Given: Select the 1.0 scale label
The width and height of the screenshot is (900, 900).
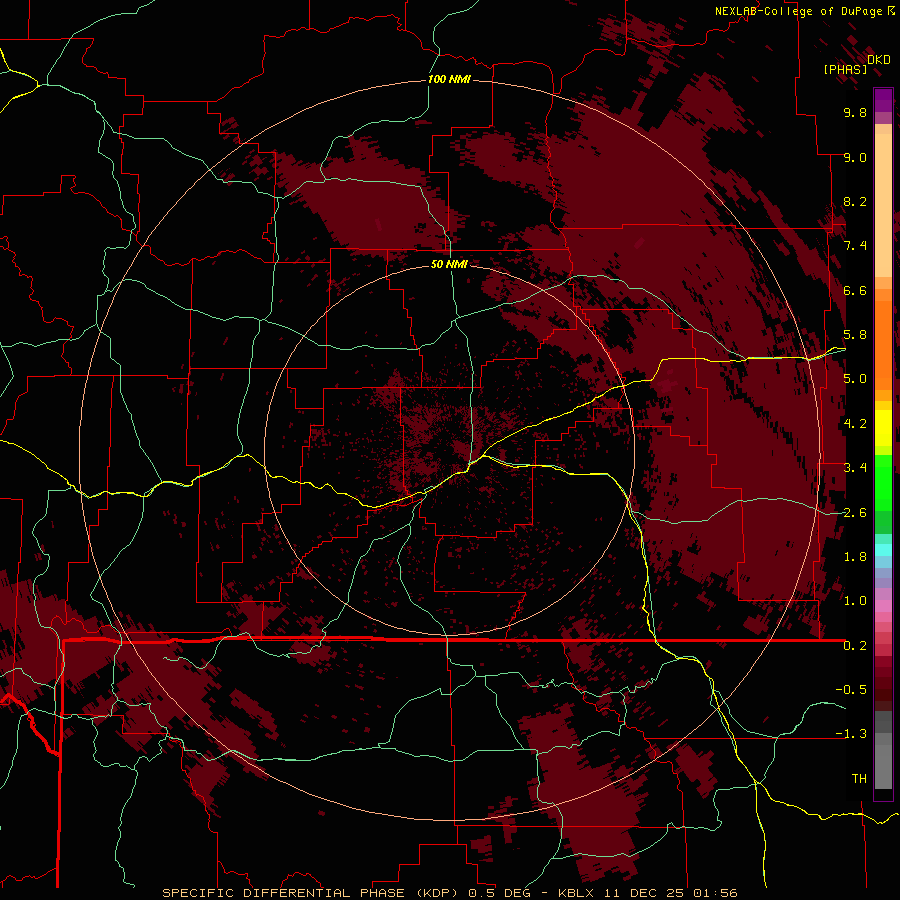Looking at the screenshot, I should pyautogui.click(x=855, y=601).
